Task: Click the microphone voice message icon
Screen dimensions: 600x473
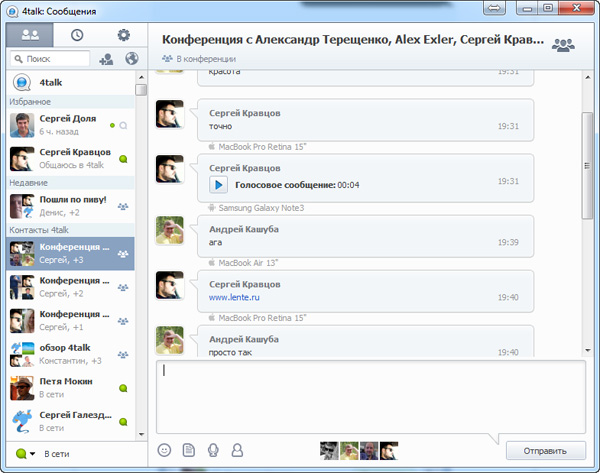Action: click(x=213, y=450)
